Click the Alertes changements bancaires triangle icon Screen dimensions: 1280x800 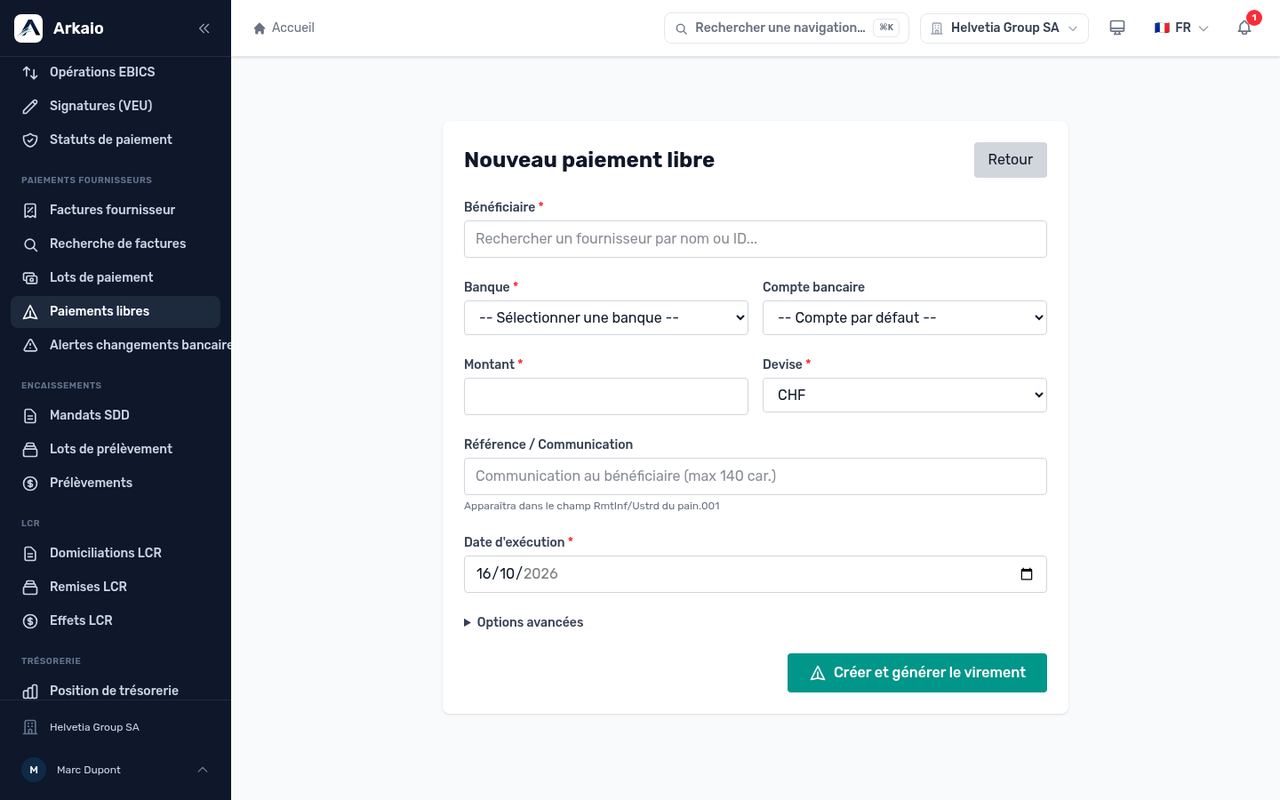pos(30,346)
